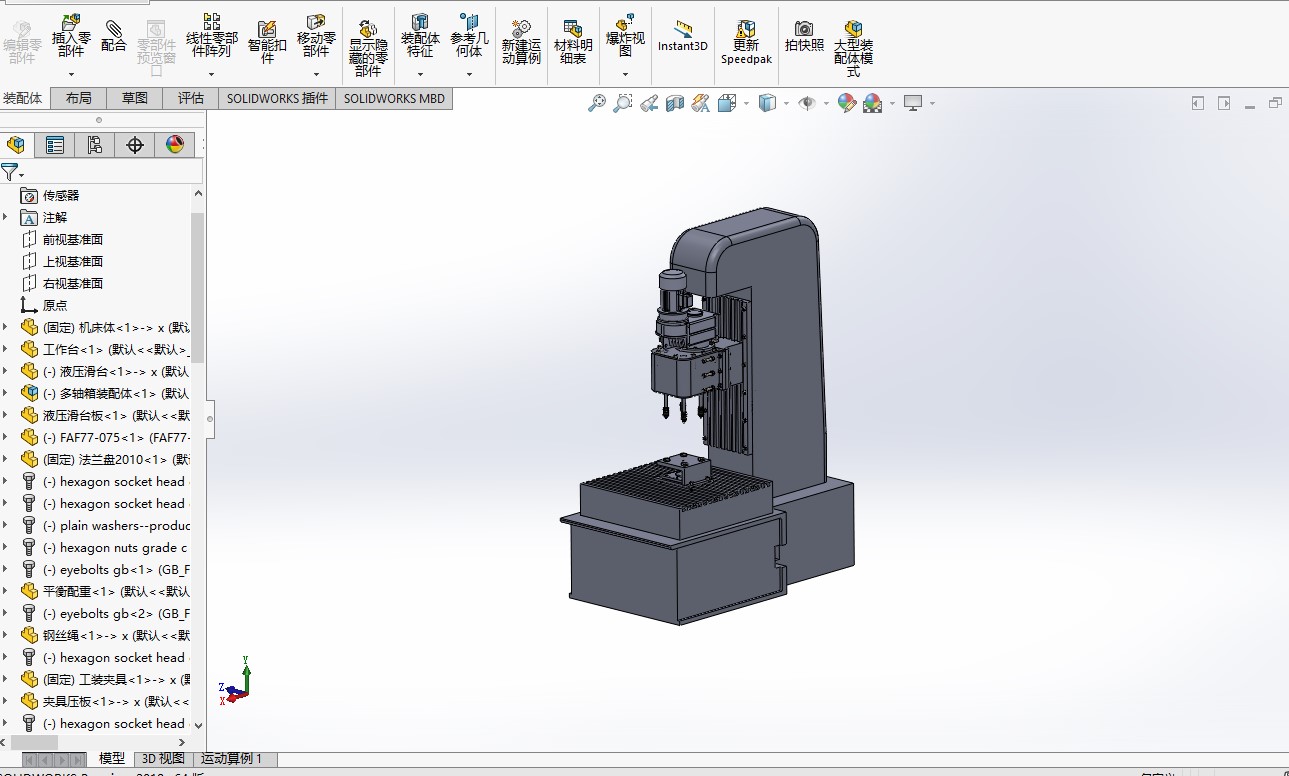
Task: Click Smart Fasteners (智能扣件) icon
Action: pos(267,28)
